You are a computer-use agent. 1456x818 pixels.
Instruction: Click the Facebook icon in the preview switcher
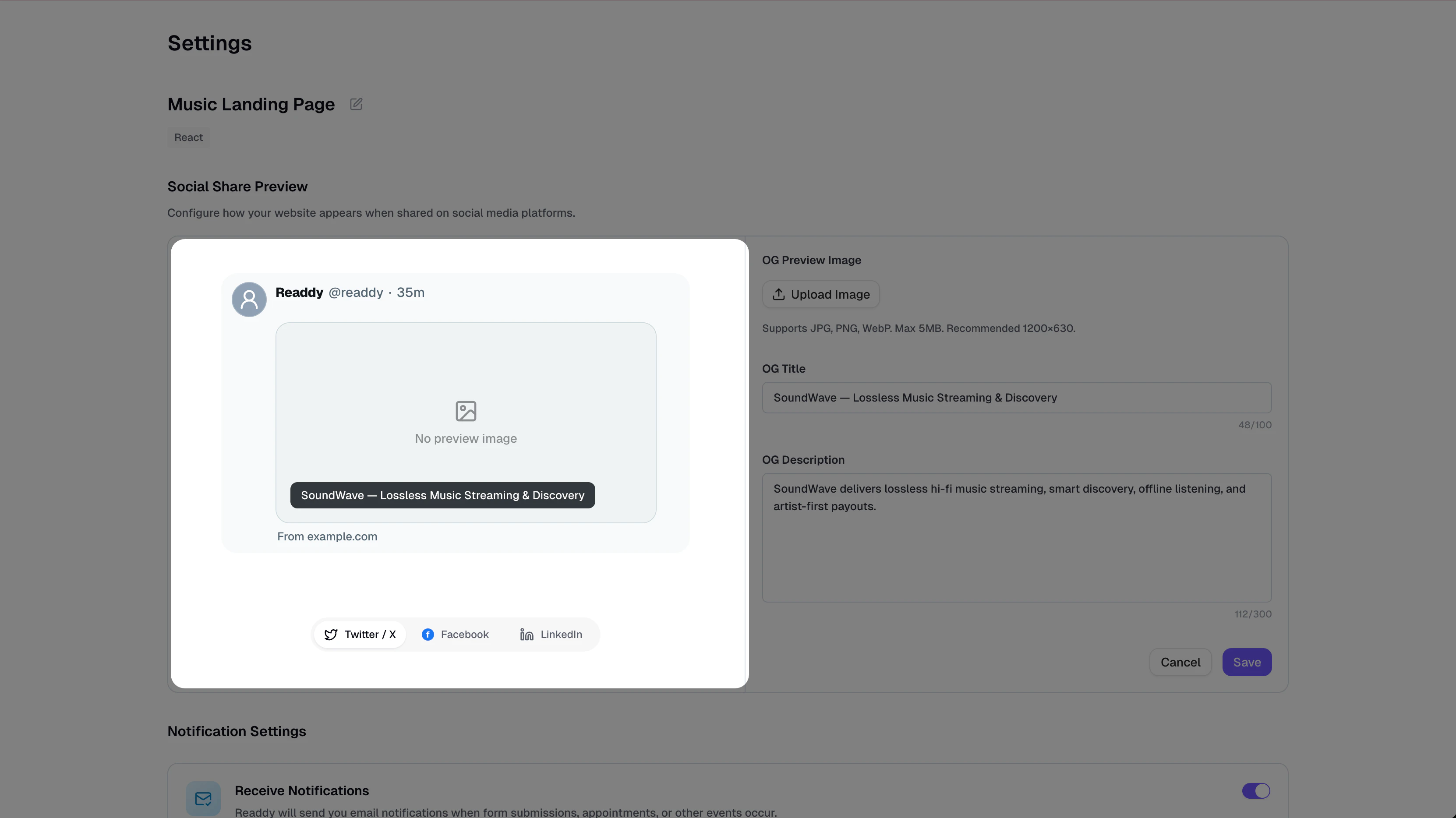pos(428,635)
